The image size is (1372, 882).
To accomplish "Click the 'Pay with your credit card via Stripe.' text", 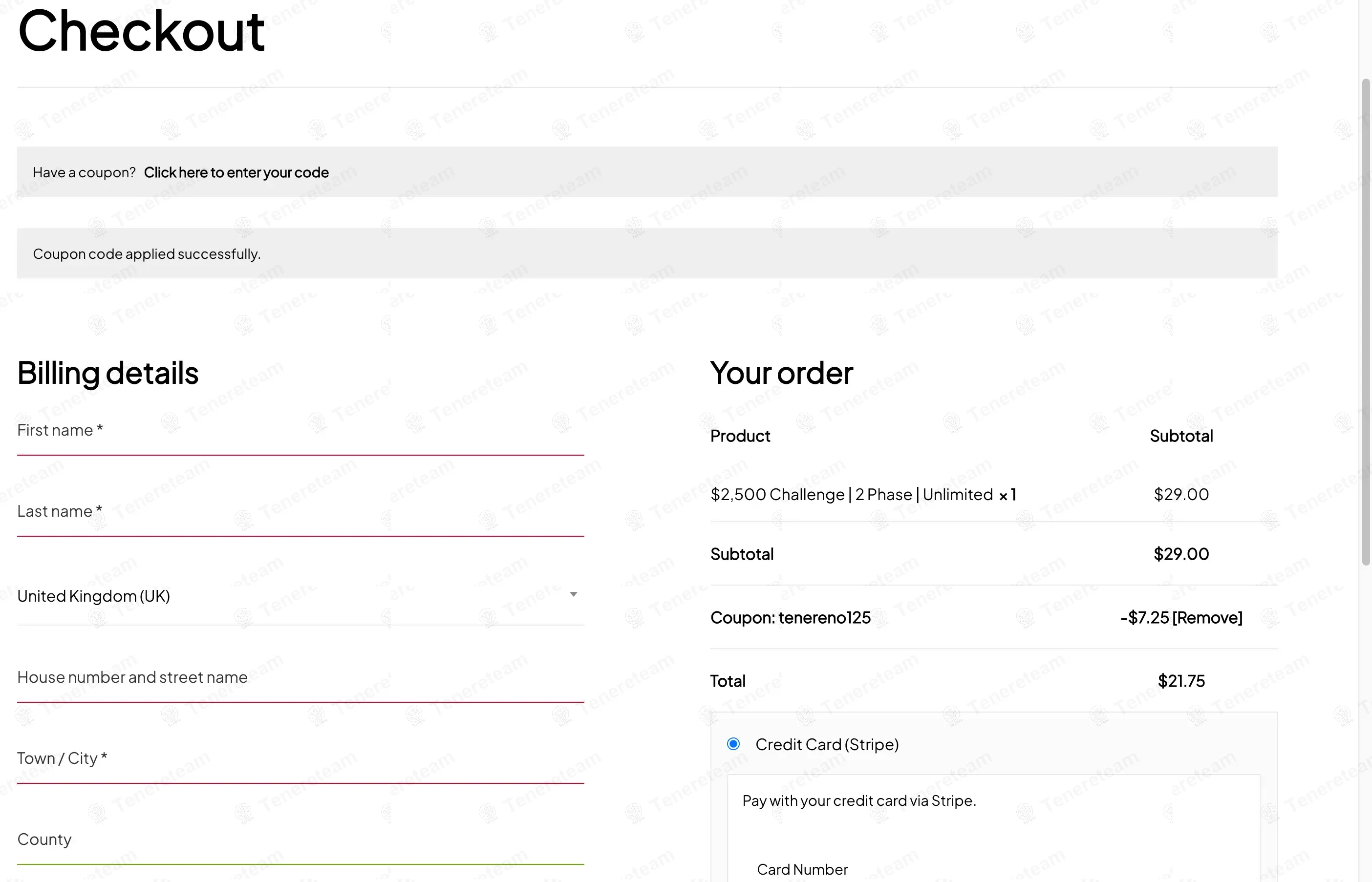I will coord(858,800).
